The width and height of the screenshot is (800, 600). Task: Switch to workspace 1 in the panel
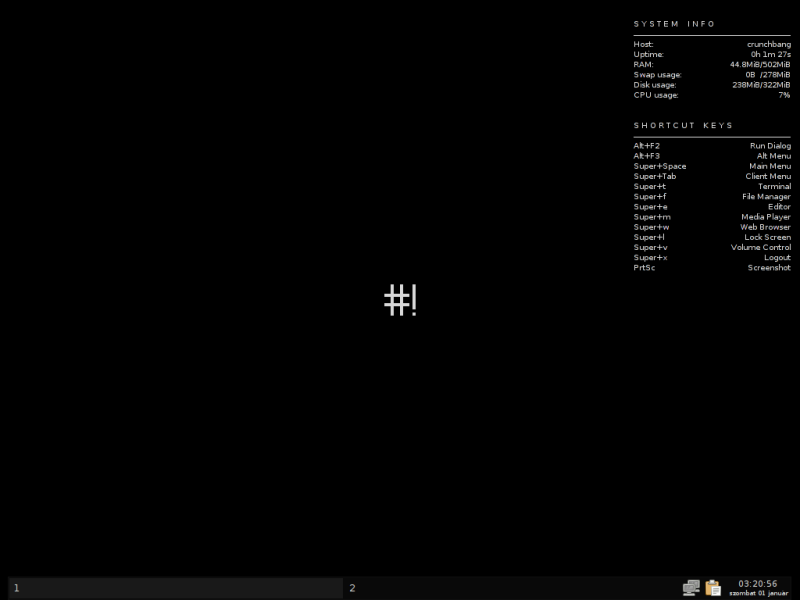coord(176,588)
